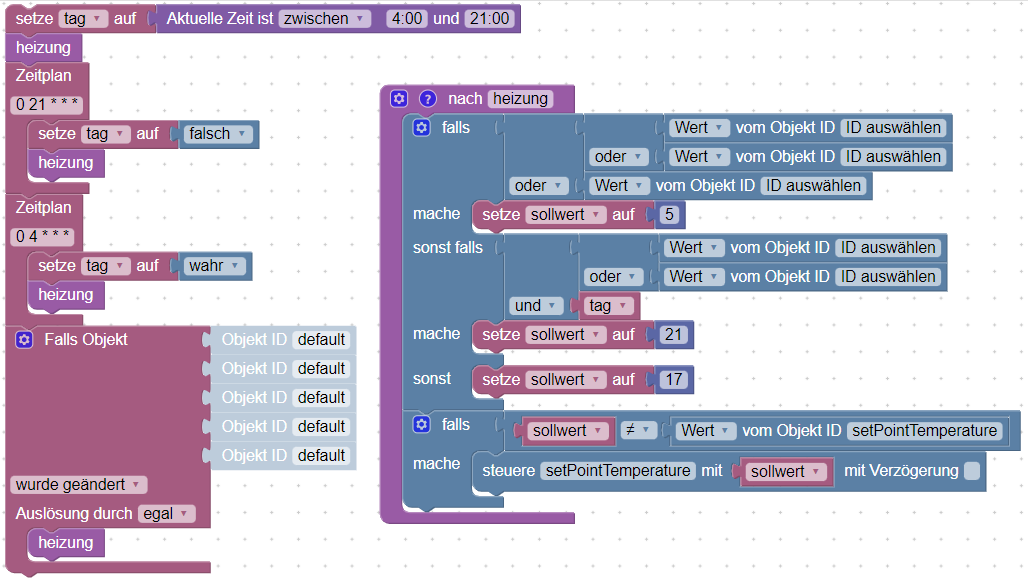Click Zeitplan label above 0 21 * * *
This screenshot has width=1028, height=580.
click(43, 75)
